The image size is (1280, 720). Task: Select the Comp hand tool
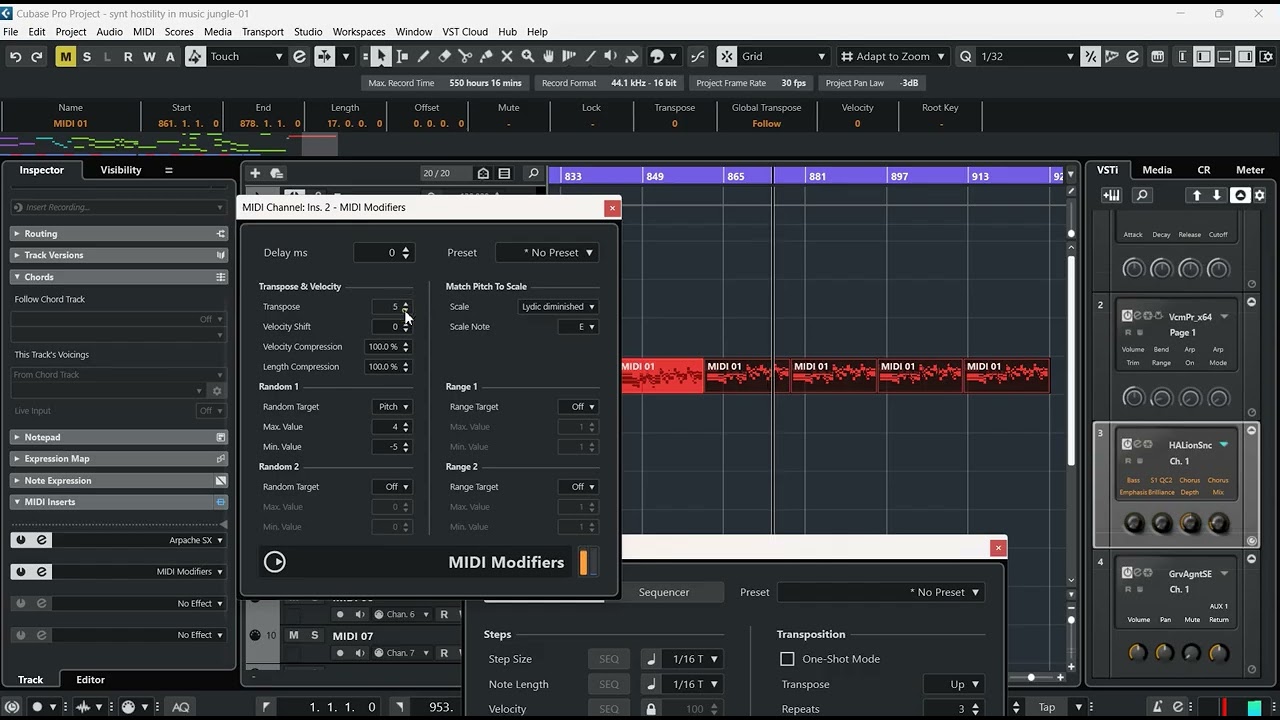549,57
